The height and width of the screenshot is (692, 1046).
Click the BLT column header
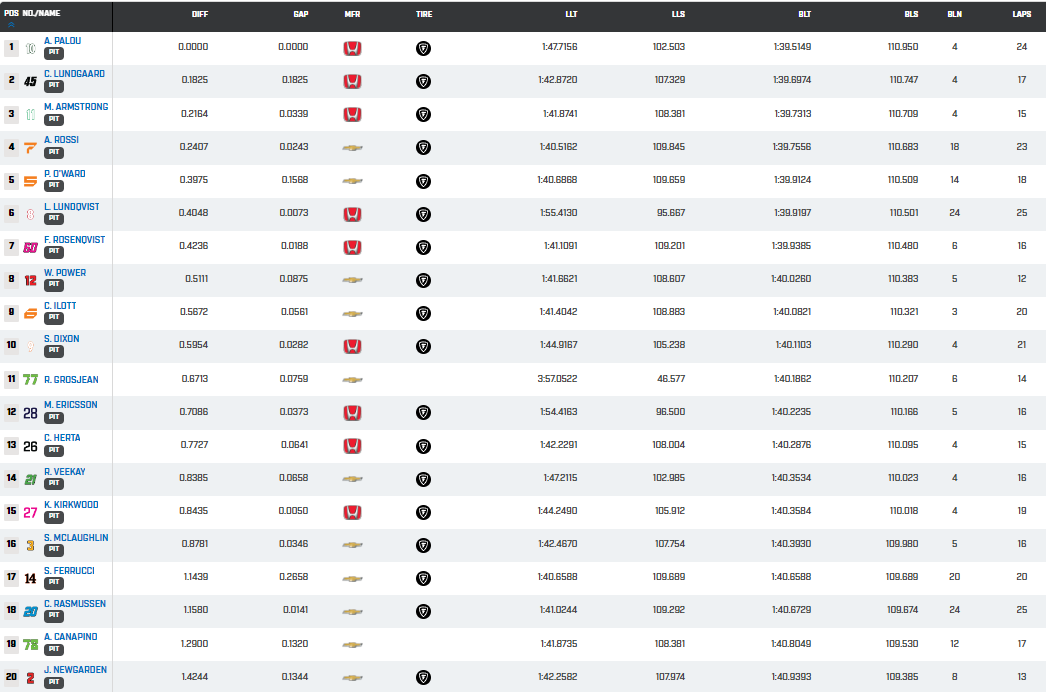pos(804,15)
